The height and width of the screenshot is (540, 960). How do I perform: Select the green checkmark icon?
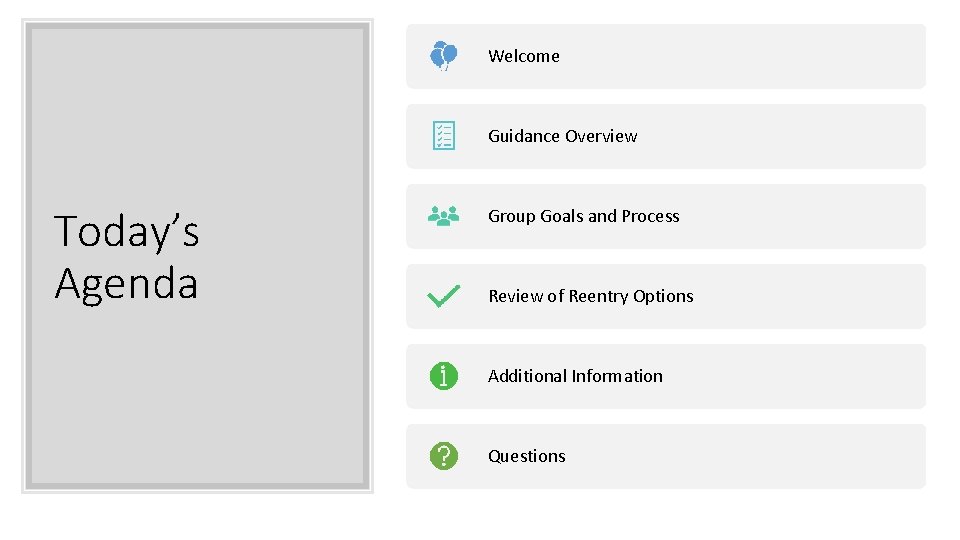pyautogui.click(x=443, y=296)
